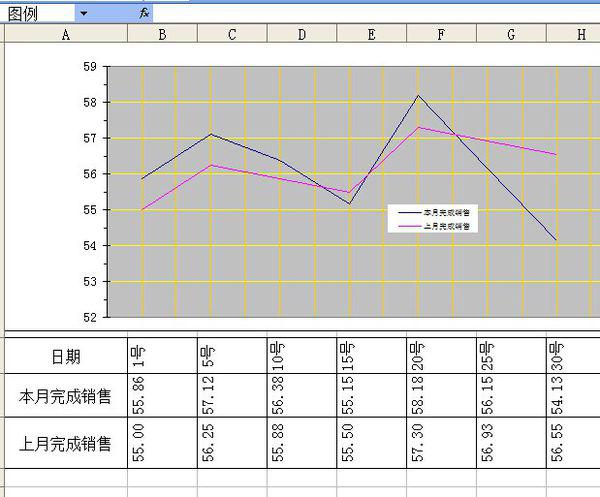600x497 pixels.
Task: Select column E header
Action: tap(371, 35)
